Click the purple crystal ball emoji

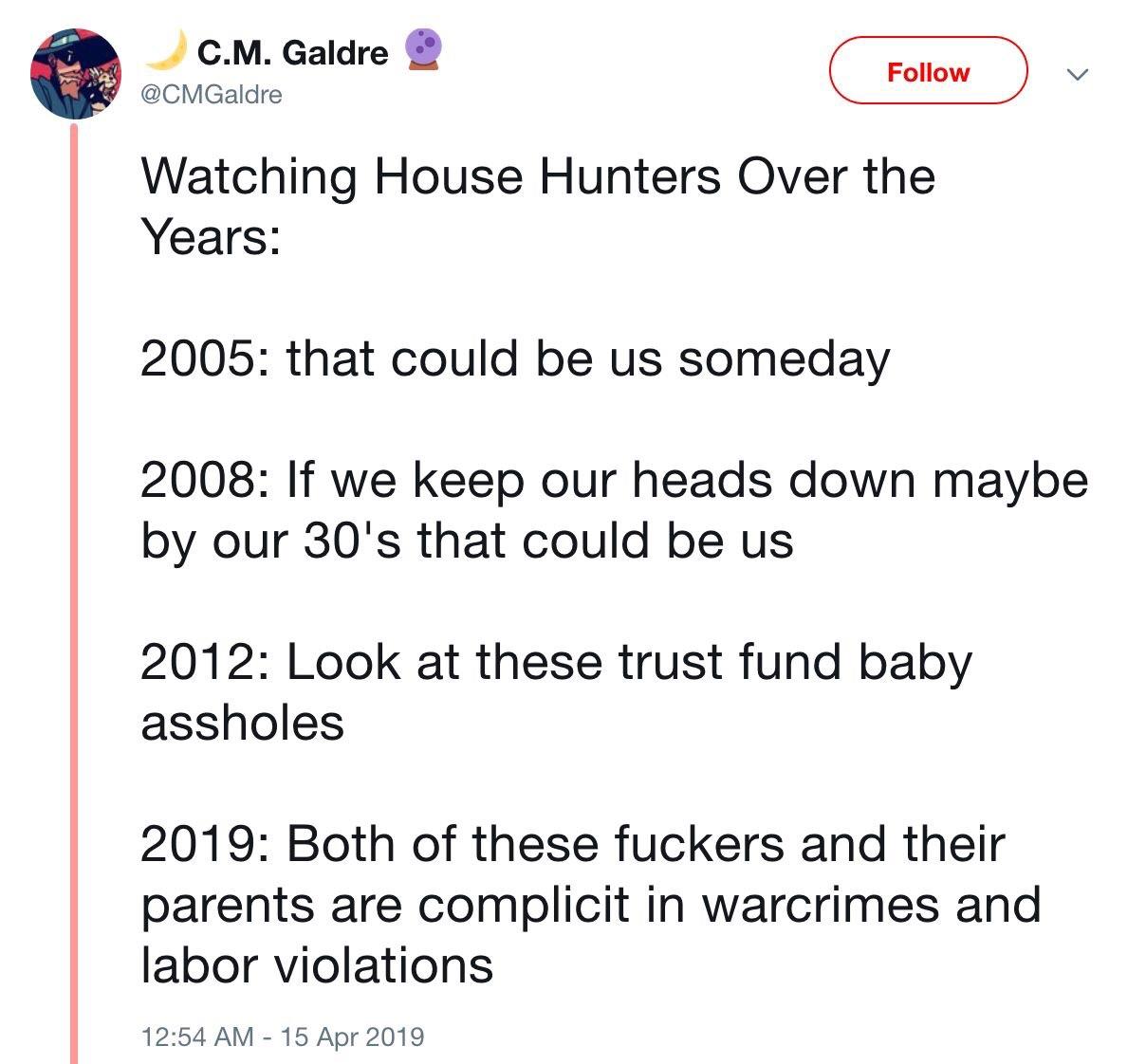click(x=422, y=49)
